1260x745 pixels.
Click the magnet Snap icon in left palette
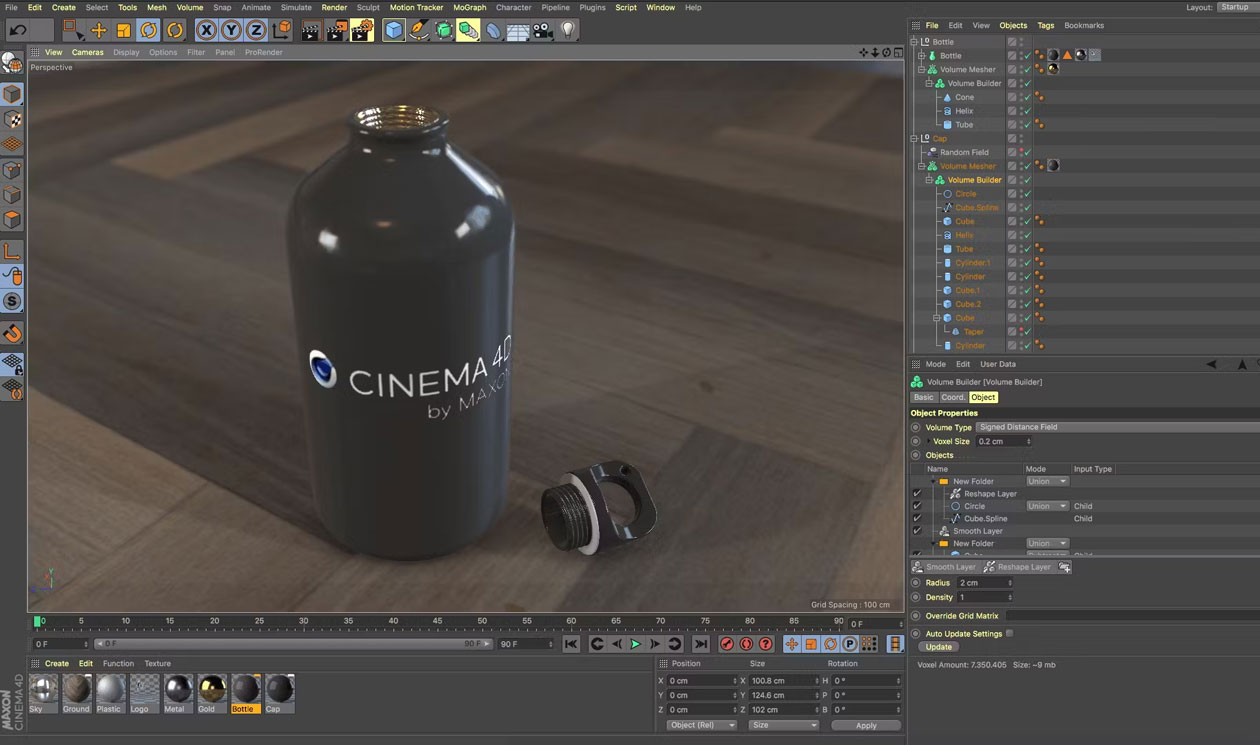coord(12,333)
